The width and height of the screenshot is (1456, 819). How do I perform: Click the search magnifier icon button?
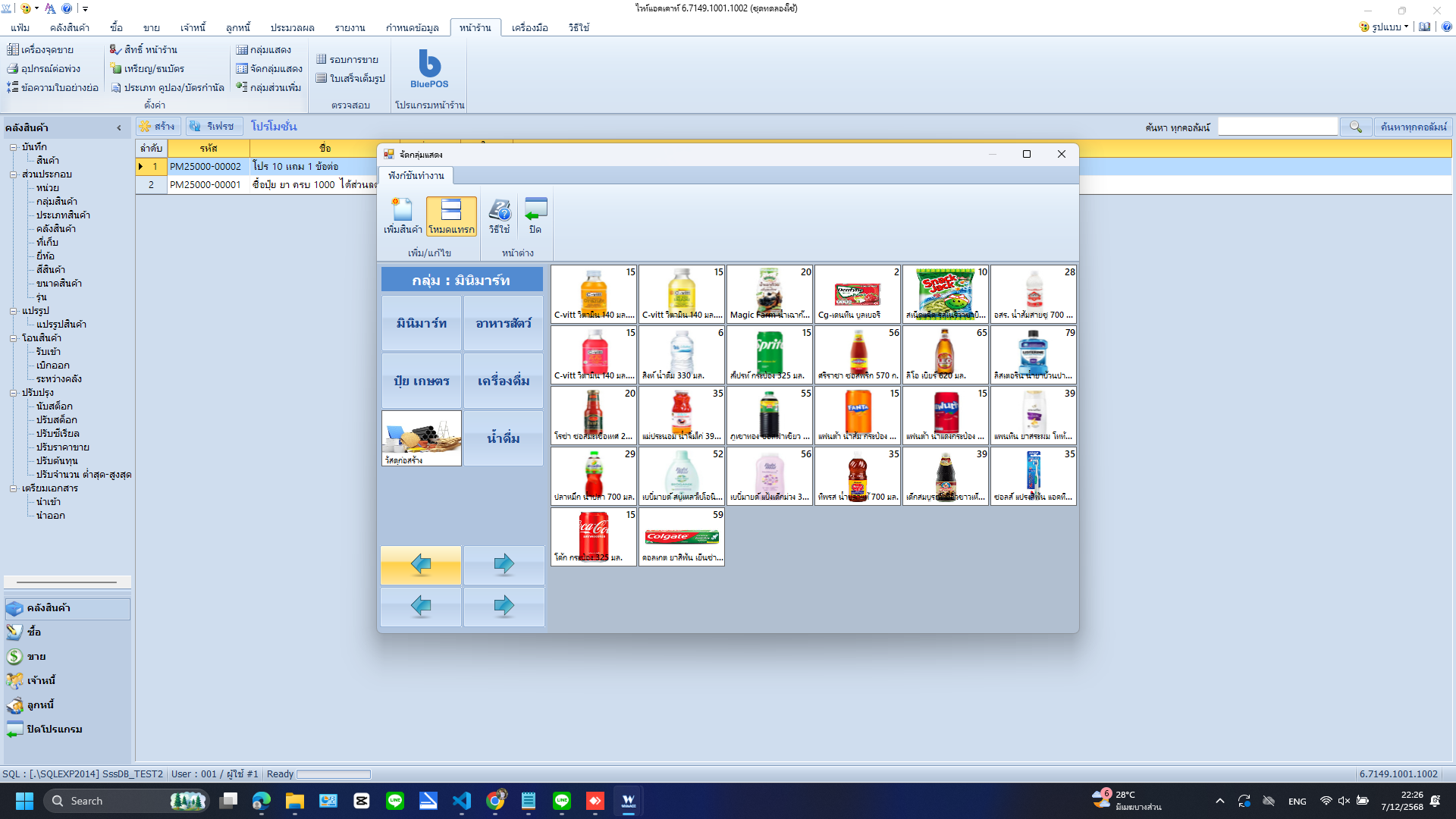(1356, 127)
